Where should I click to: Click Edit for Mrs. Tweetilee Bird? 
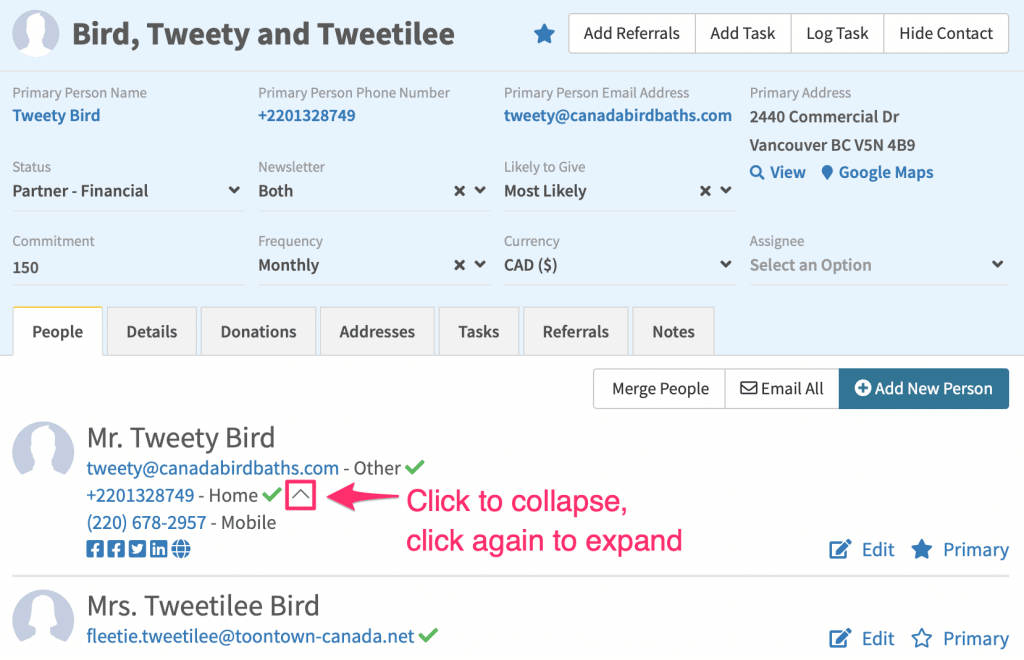(x=862, y=638)
